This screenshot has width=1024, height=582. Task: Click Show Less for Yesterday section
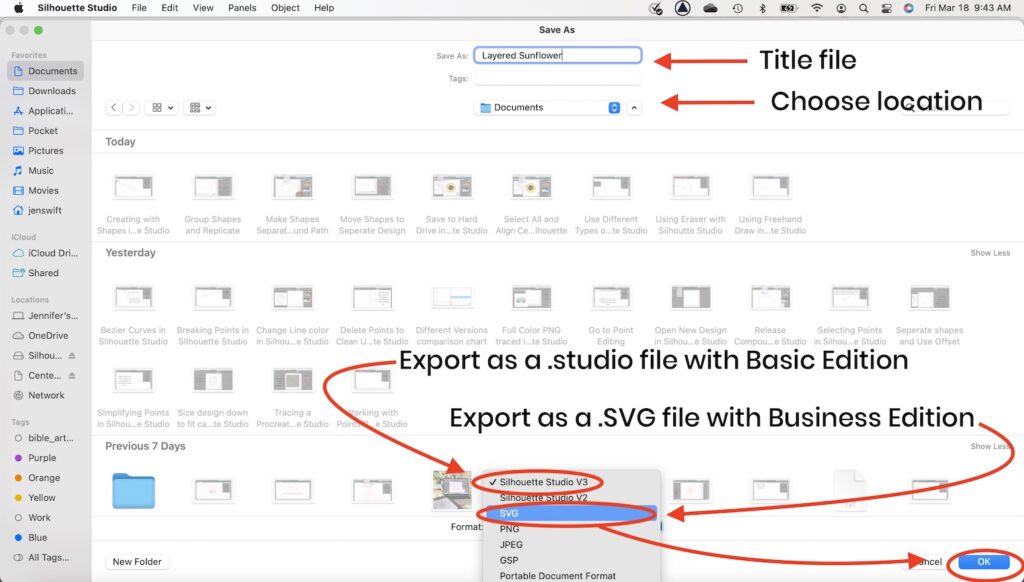990,253
